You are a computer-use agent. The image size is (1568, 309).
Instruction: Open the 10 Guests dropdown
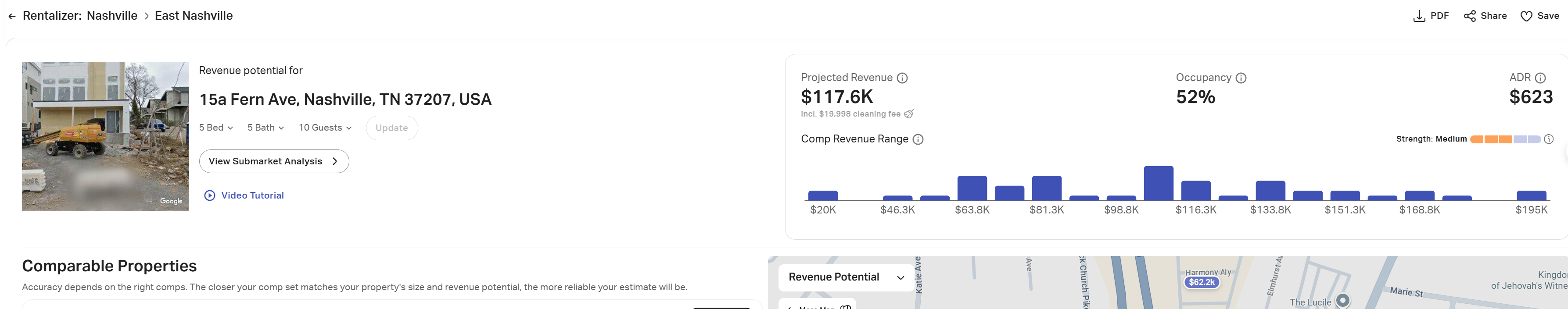(x=325, y=128)
